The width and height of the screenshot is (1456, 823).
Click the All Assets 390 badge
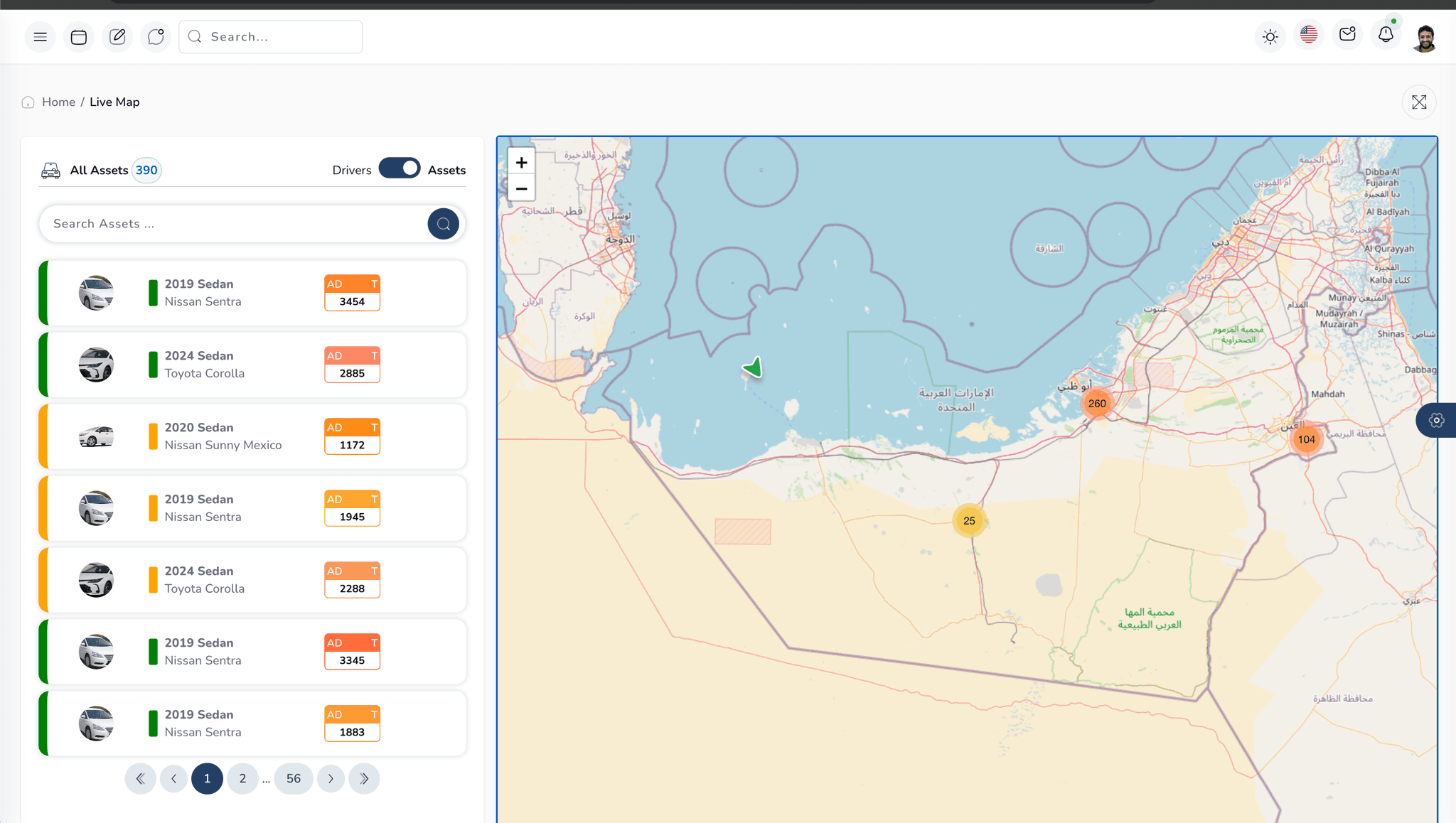click(146, 170)
